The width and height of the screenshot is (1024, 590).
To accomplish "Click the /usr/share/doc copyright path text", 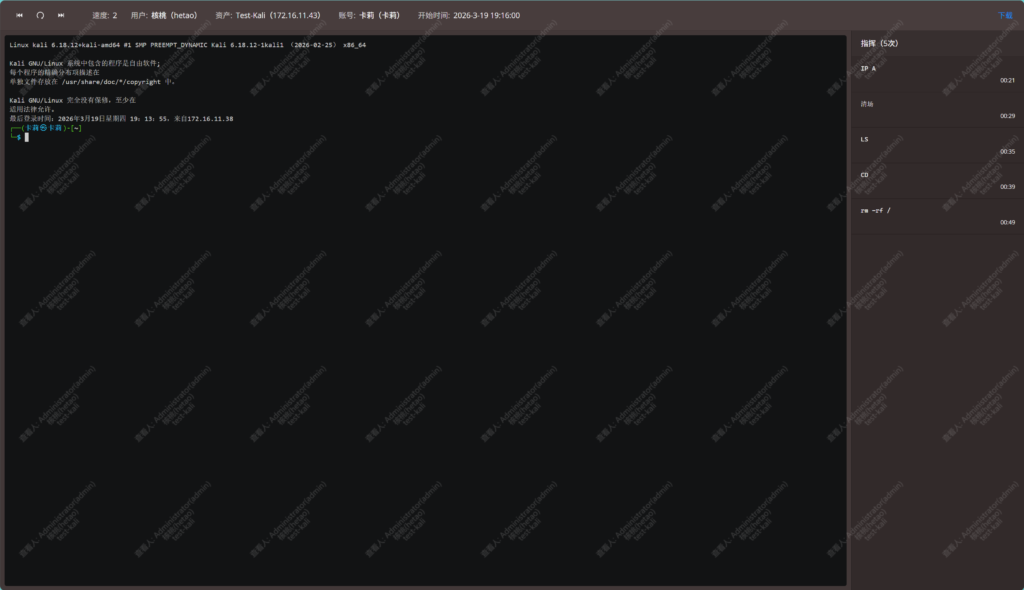I will (x=111, y=82).
